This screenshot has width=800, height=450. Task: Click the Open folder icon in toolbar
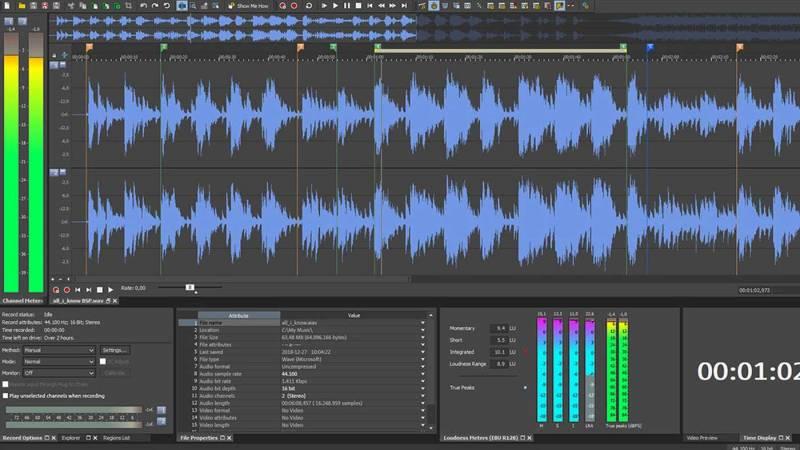[21, 6]
